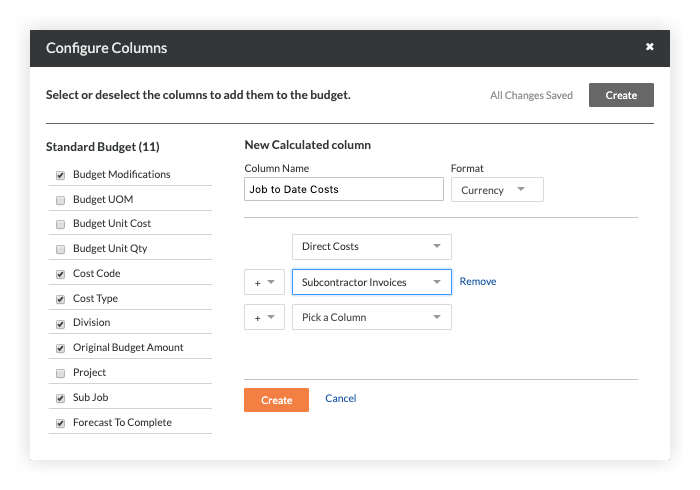The width and height of the screenshot is (700, 490).
Task: Uncheck the Cost Code checkbox
Action: pyautogui.click(x=60, y=274)
